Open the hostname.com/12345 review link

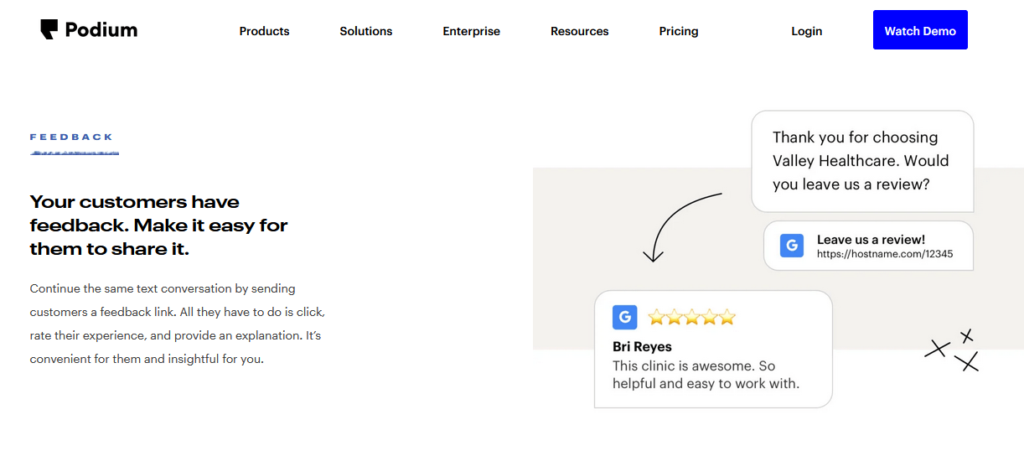coord(884,254)
